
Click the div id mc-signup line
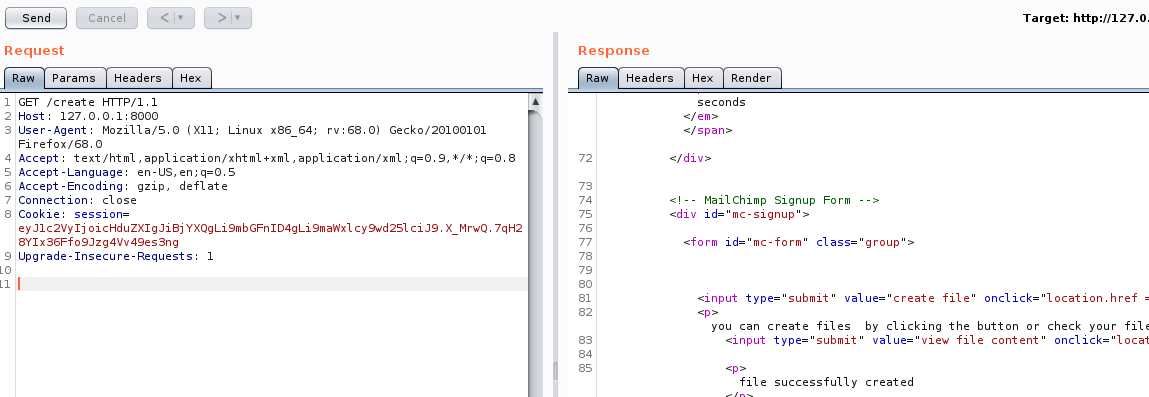(x=739, y=214)
